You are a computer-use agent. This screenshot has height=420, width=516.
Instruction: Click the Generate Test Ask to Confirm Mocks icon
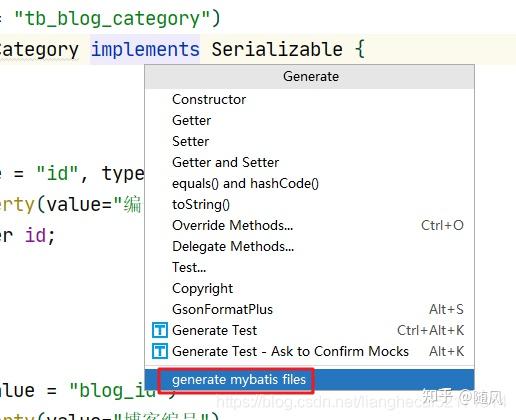click(x=160, y=351)
